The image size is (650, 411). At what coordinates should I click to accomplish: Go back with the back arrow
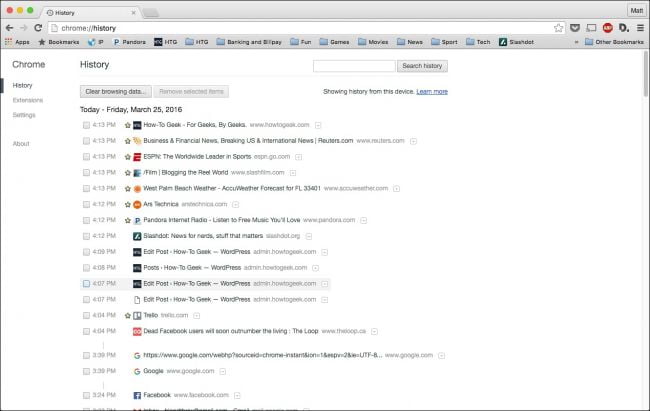click(10, 28)
